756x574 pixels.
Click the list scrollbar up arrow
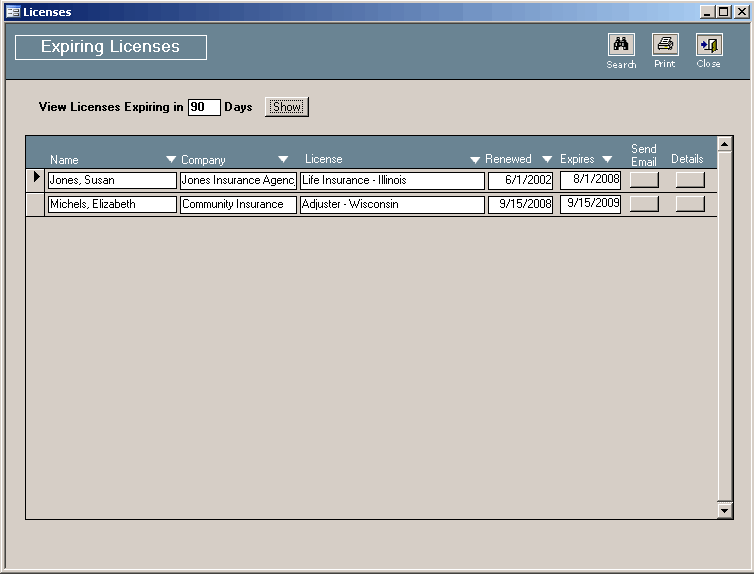(x=724, y=144)
